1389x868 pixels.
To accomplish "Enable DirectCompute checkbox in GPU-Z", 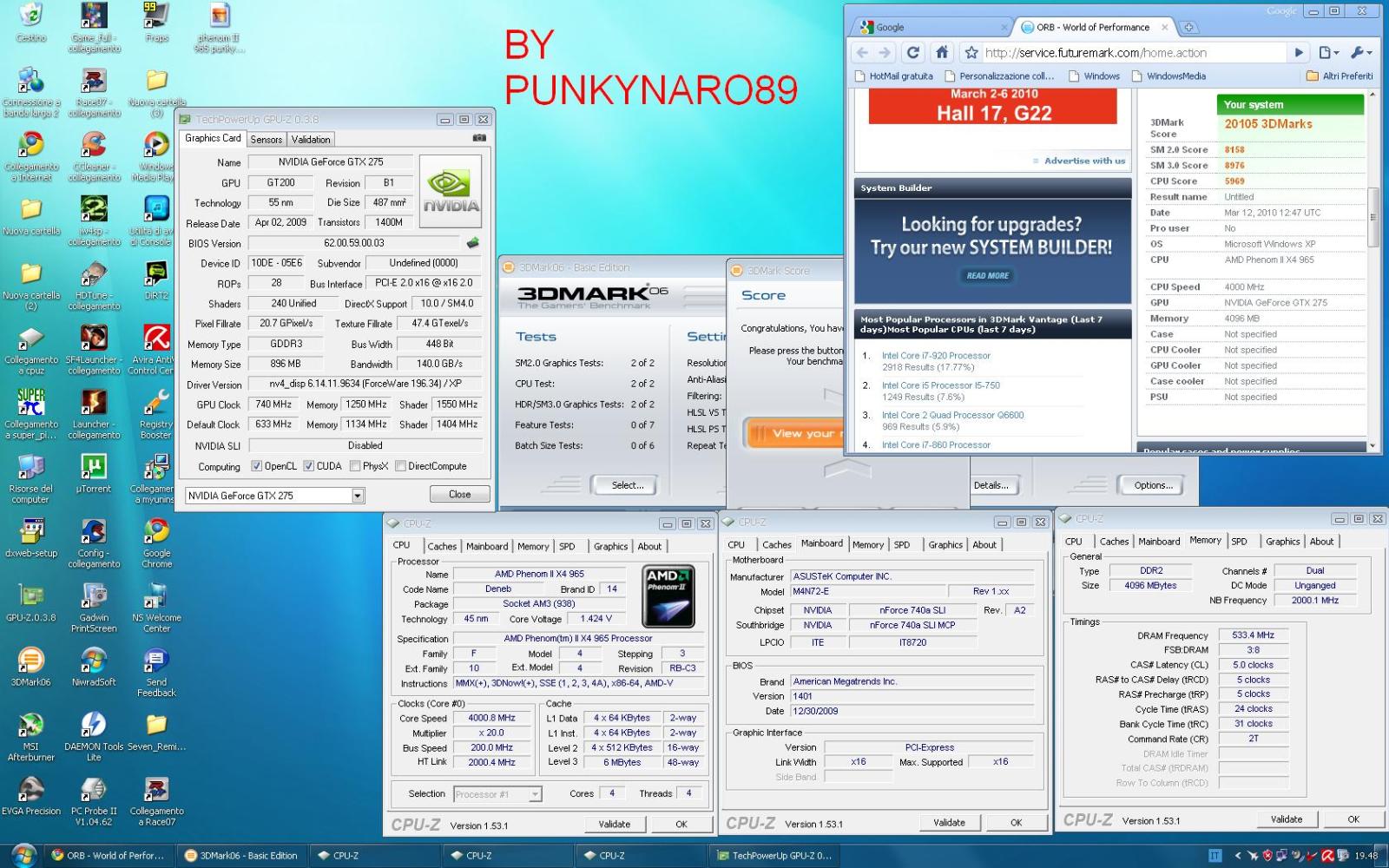I will (x=400, y=466).
